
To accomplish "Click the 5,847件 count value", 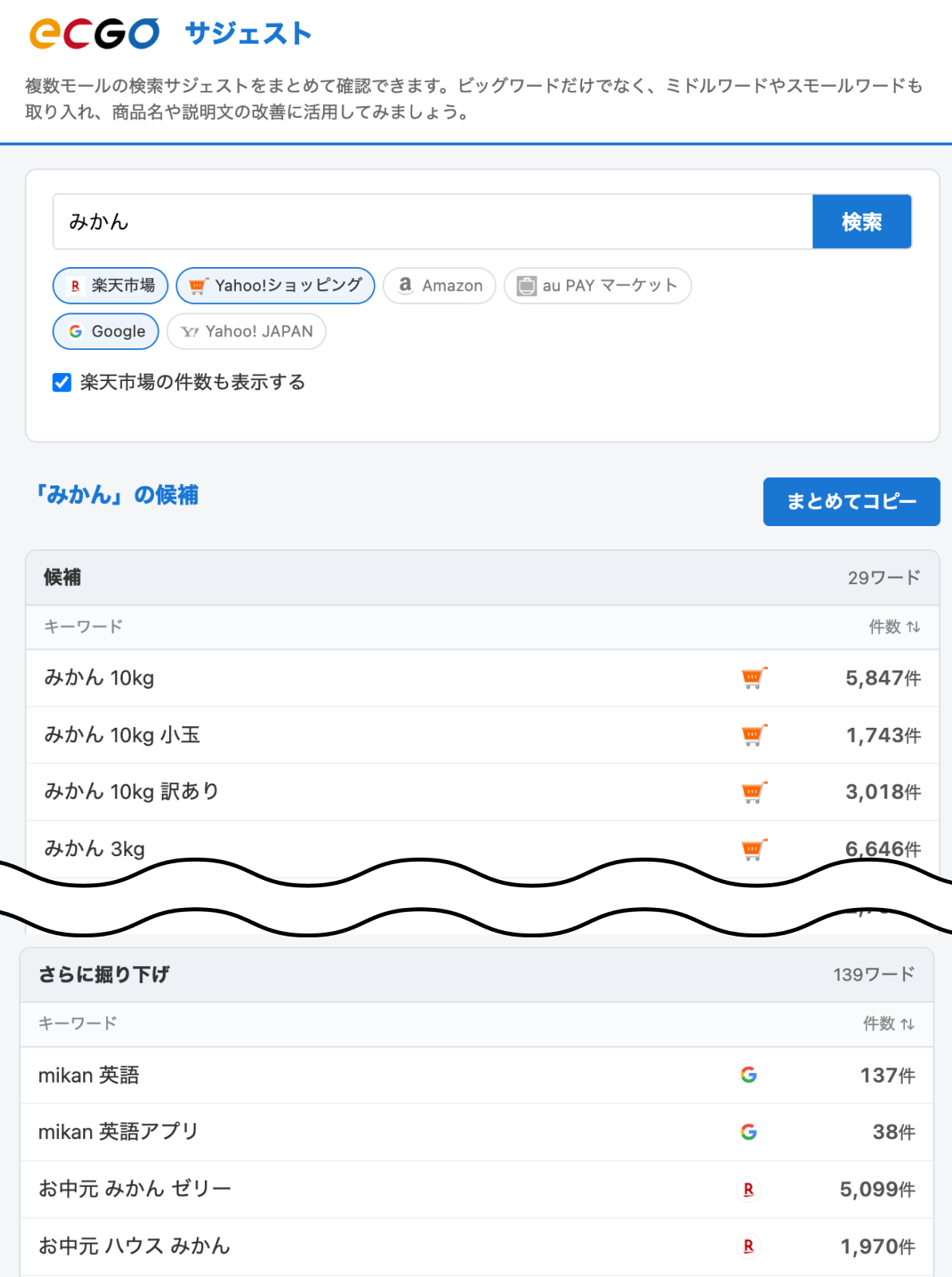I will (883, 678).
